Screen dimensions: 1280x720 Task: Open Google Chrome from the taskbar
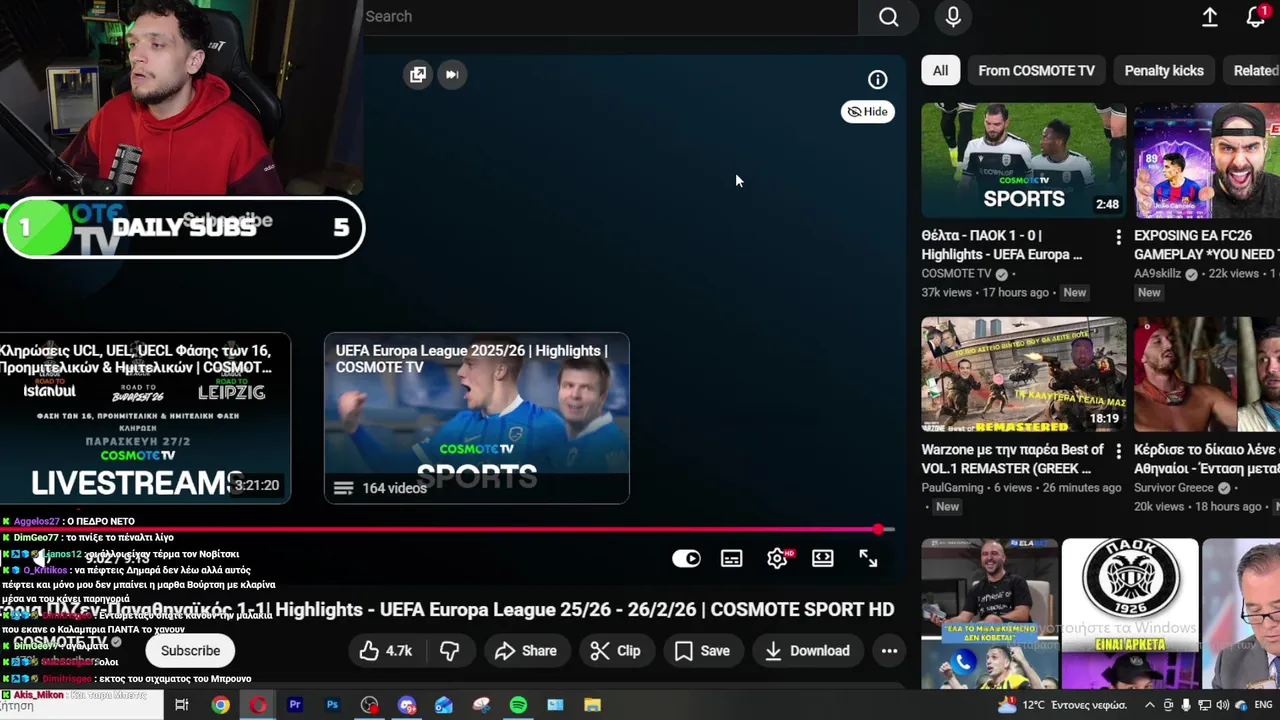tap(220, 705)
